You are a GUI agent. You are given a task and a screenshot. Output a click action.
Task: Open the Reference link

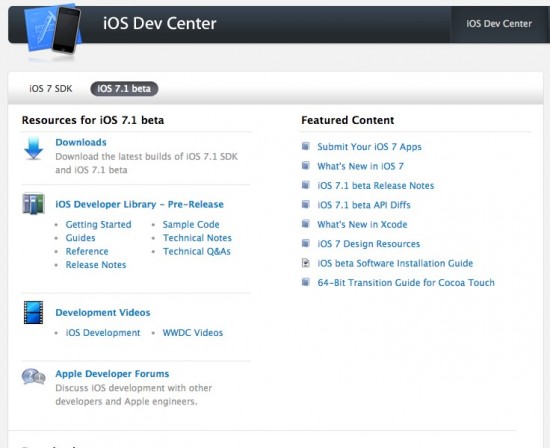(87, 251)
